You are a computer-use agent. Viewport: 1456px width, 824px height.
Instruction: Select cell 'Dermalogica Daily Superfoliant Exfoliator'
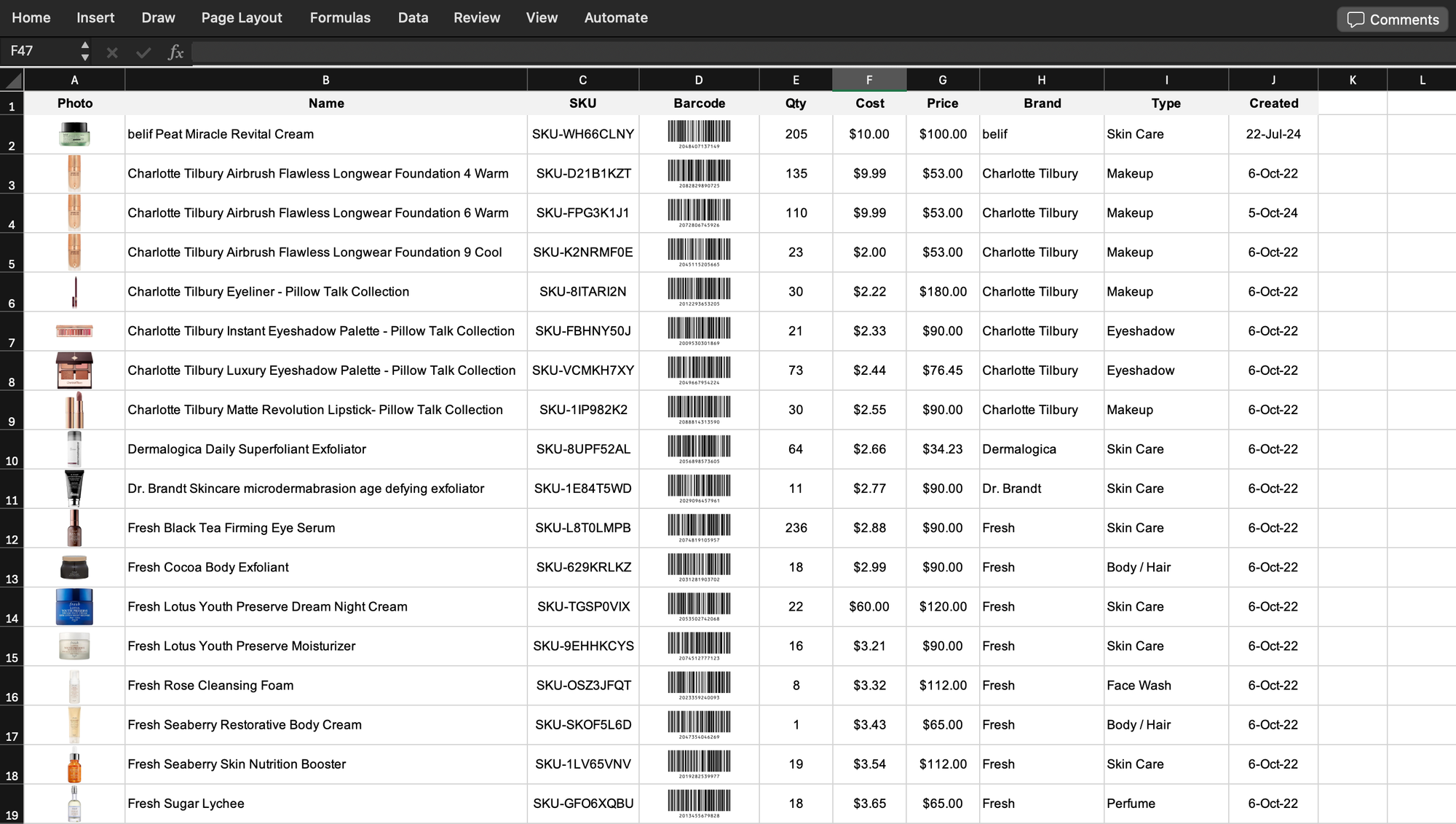point(326,449)
